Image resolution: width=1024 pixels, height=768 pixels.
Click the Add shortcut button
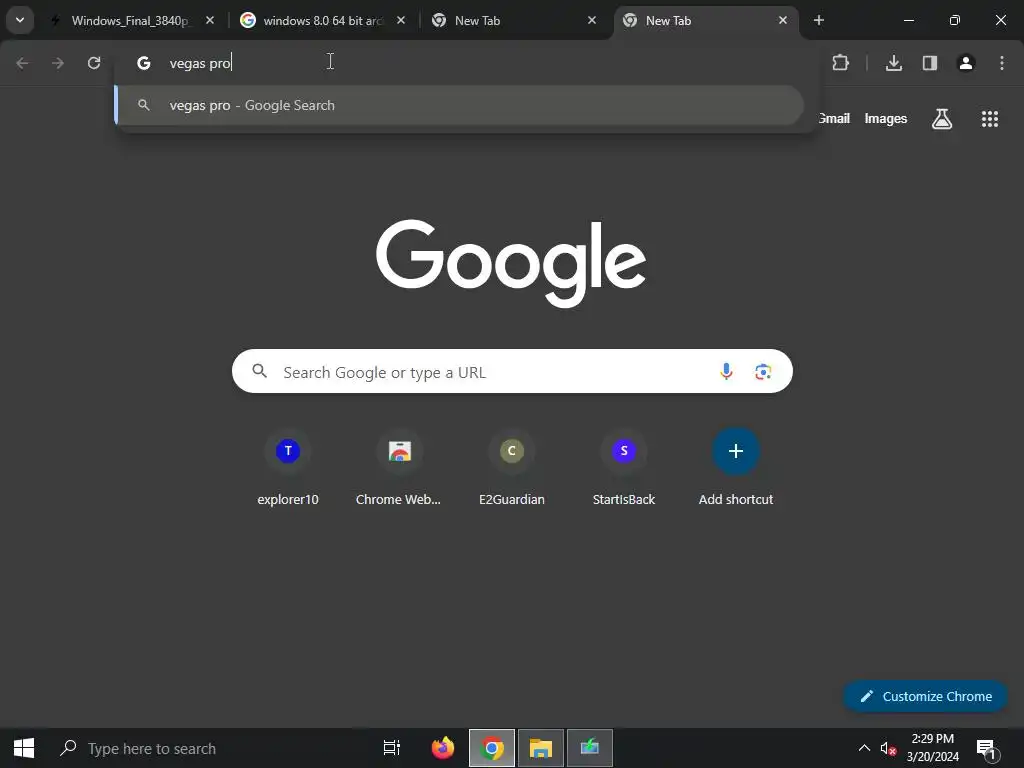tap(736, 468)
